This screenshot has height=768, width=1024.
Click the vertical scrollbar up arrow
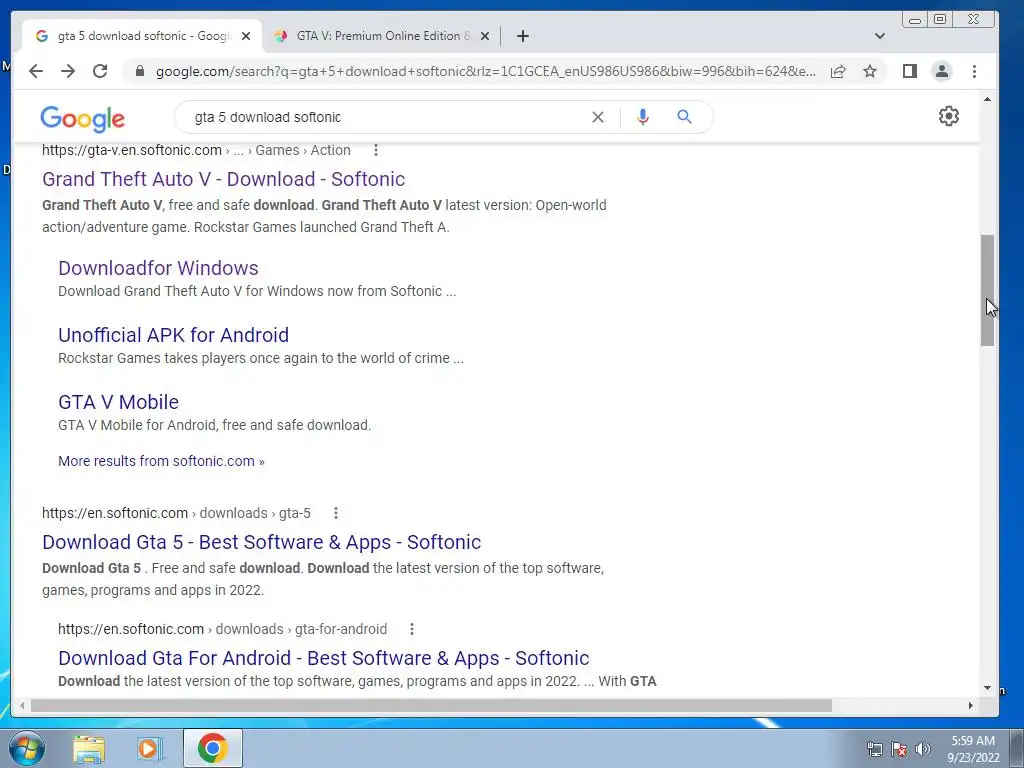pyautogui.click(x=987, y=99)
